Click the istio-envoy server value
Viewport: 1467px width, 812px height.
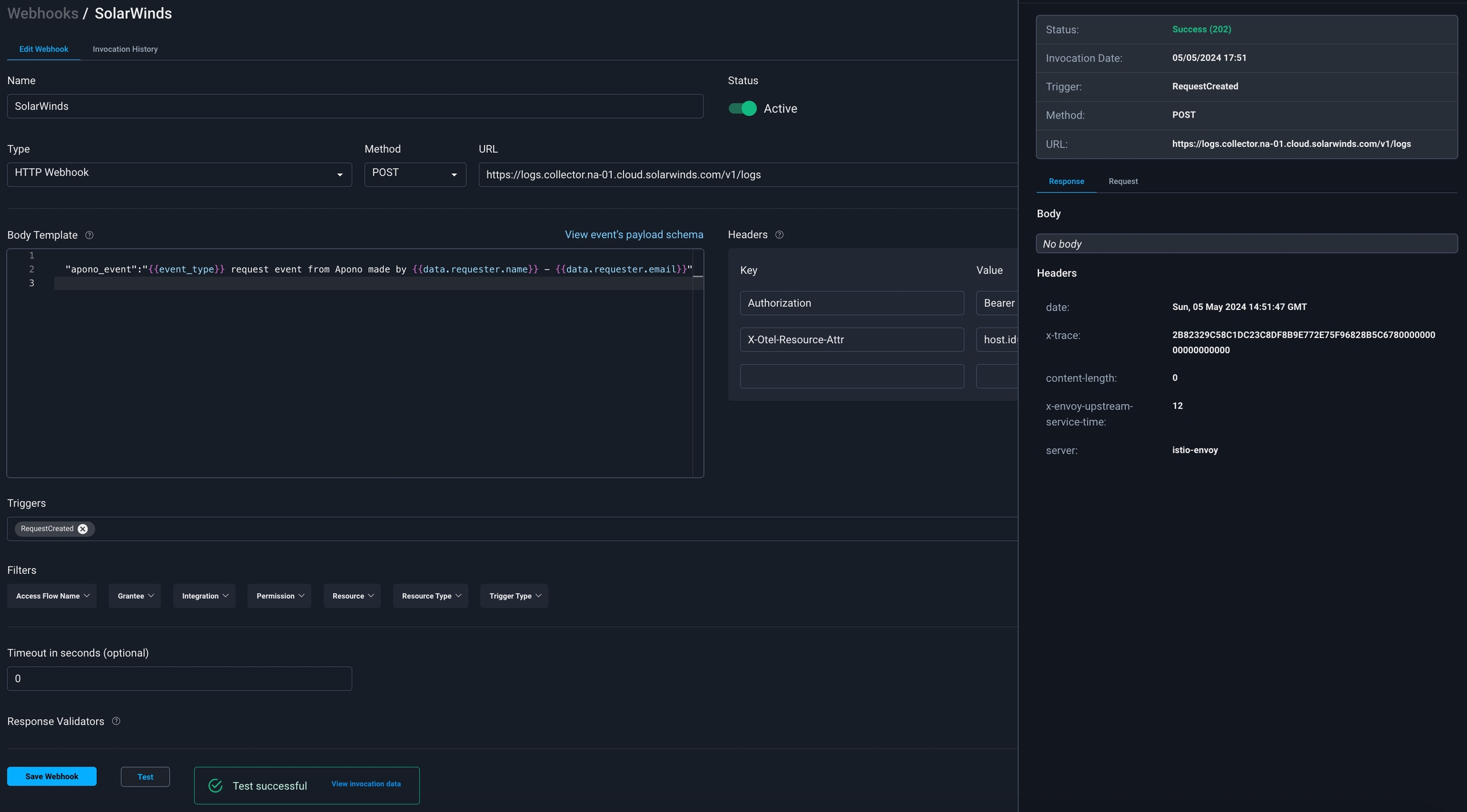1194,450
